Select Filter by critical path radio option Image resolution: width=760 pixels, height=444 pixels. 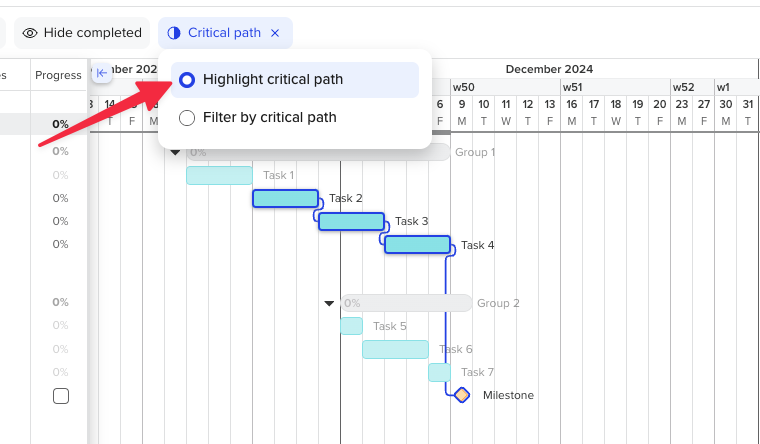click(x=187, y=118)
